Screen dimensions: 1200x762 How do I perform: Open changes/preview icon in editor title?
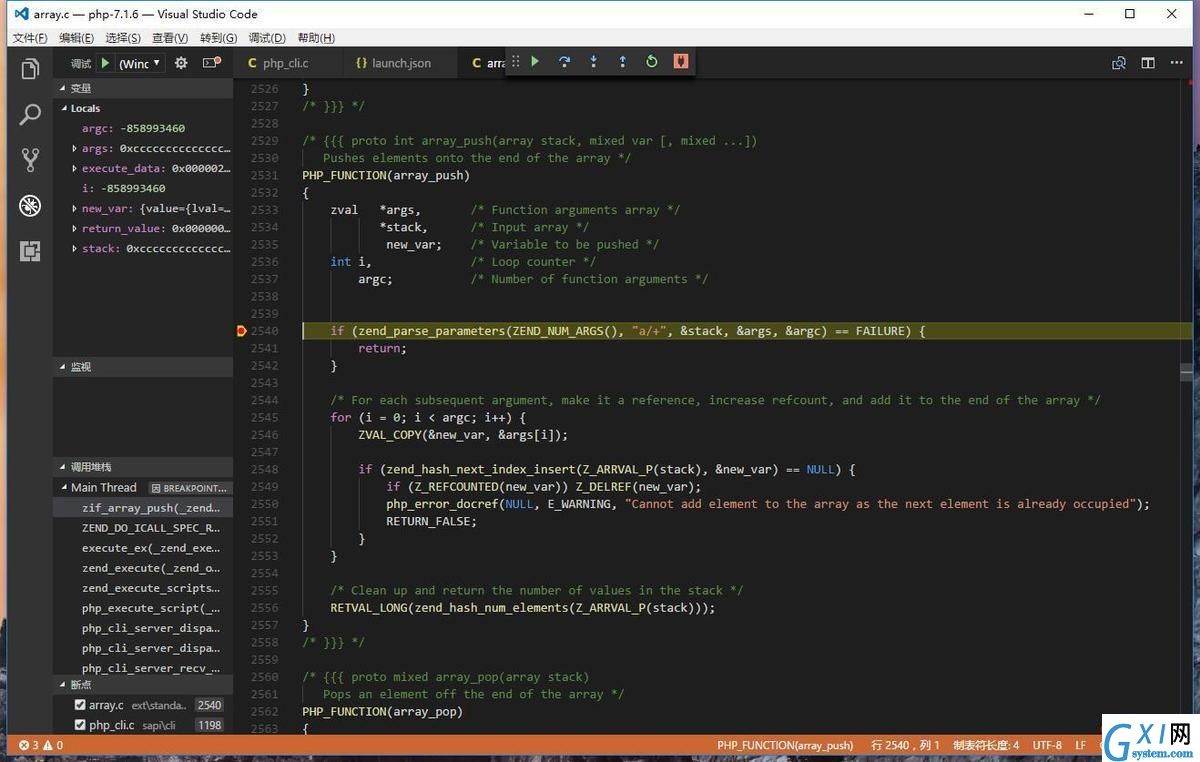1119,63
